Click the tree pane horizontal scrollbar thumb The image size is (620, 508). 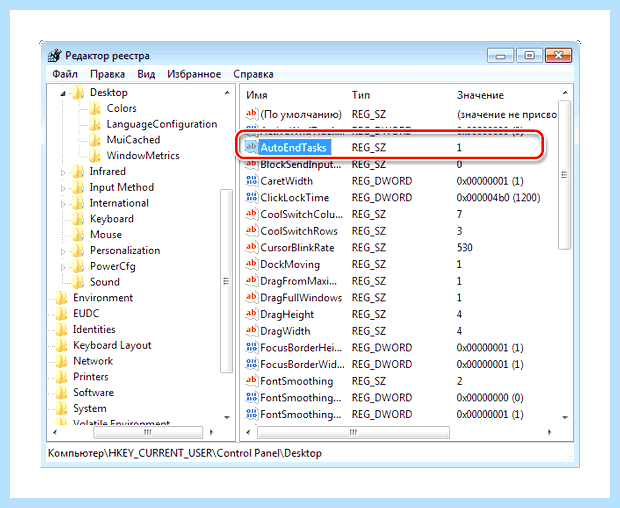(x=148, y=432)
